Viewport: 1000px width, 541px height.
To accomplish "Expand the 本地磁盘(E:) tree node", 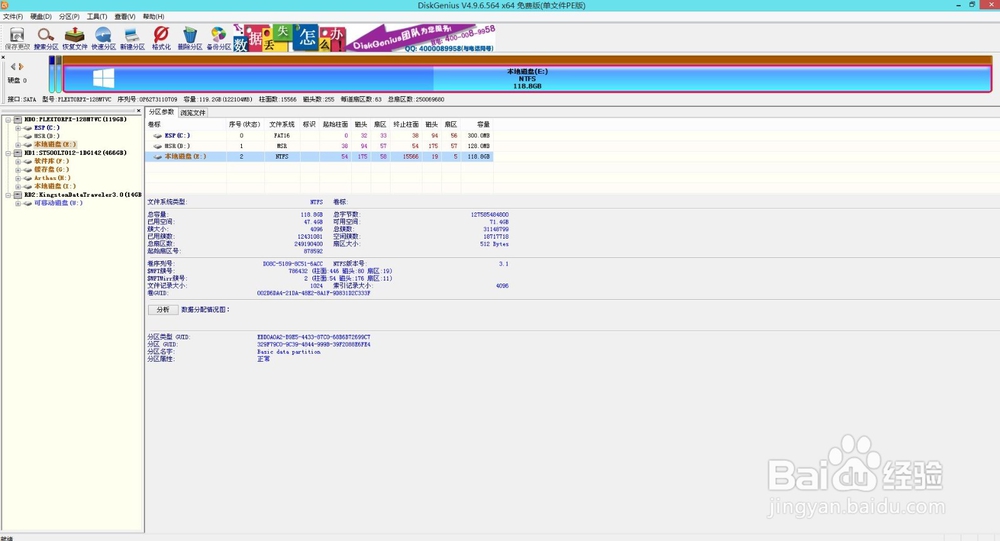I will pos(18,145).
